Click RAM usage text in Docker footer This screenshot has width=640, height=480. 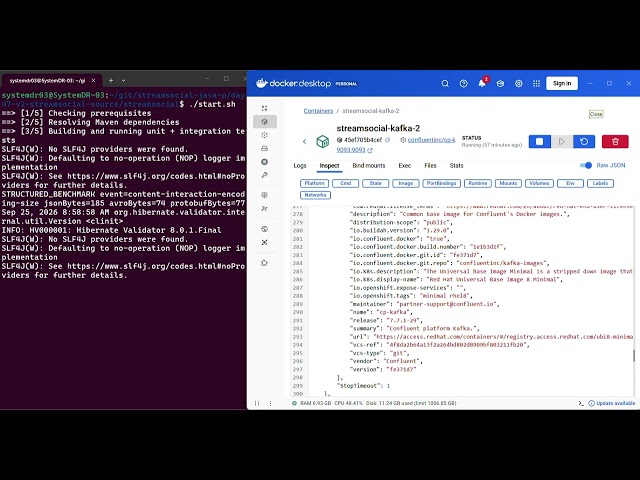(x=315, y=403)
